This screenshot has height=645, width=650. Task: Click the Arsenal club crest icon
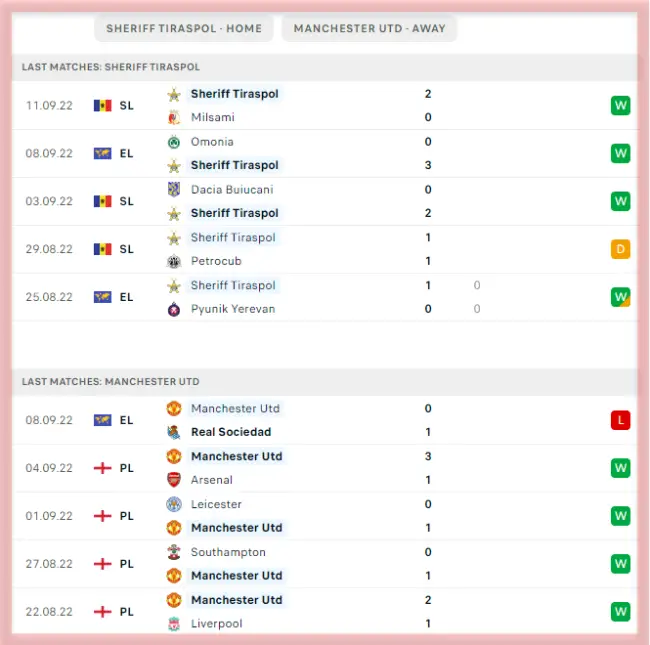(x=174, y=480)
